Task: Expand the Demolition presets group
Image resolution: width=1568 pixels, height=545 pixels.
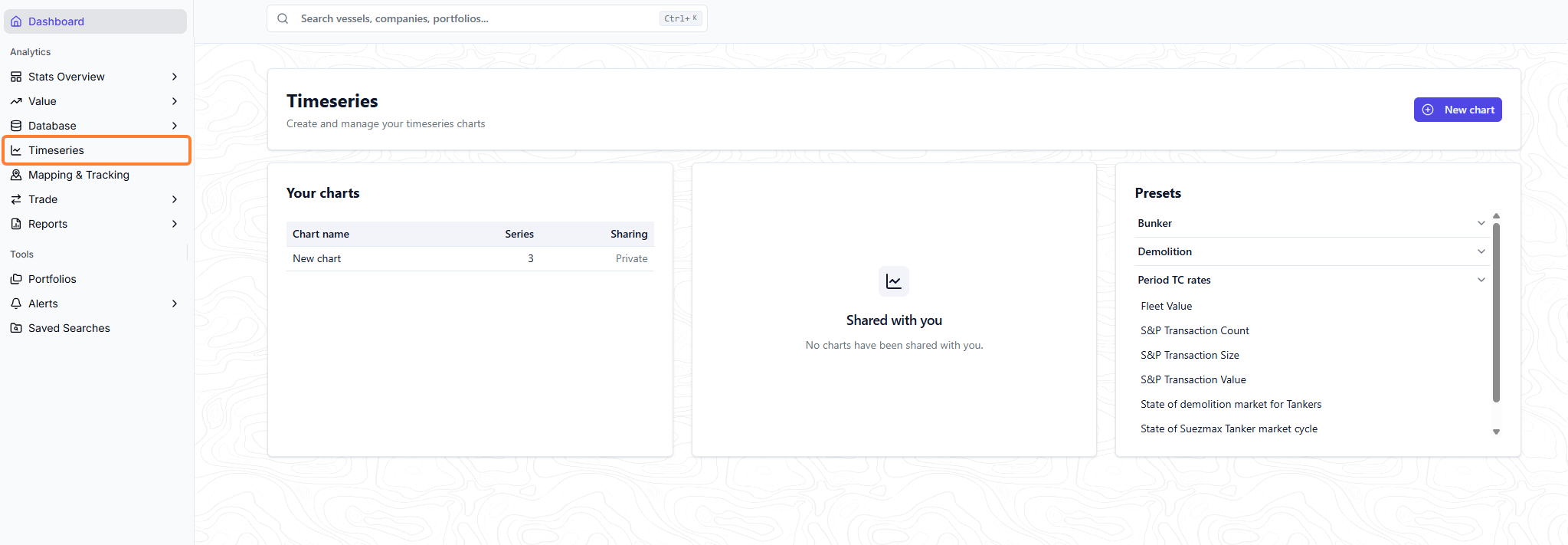Action: [x=1312, y=251]
